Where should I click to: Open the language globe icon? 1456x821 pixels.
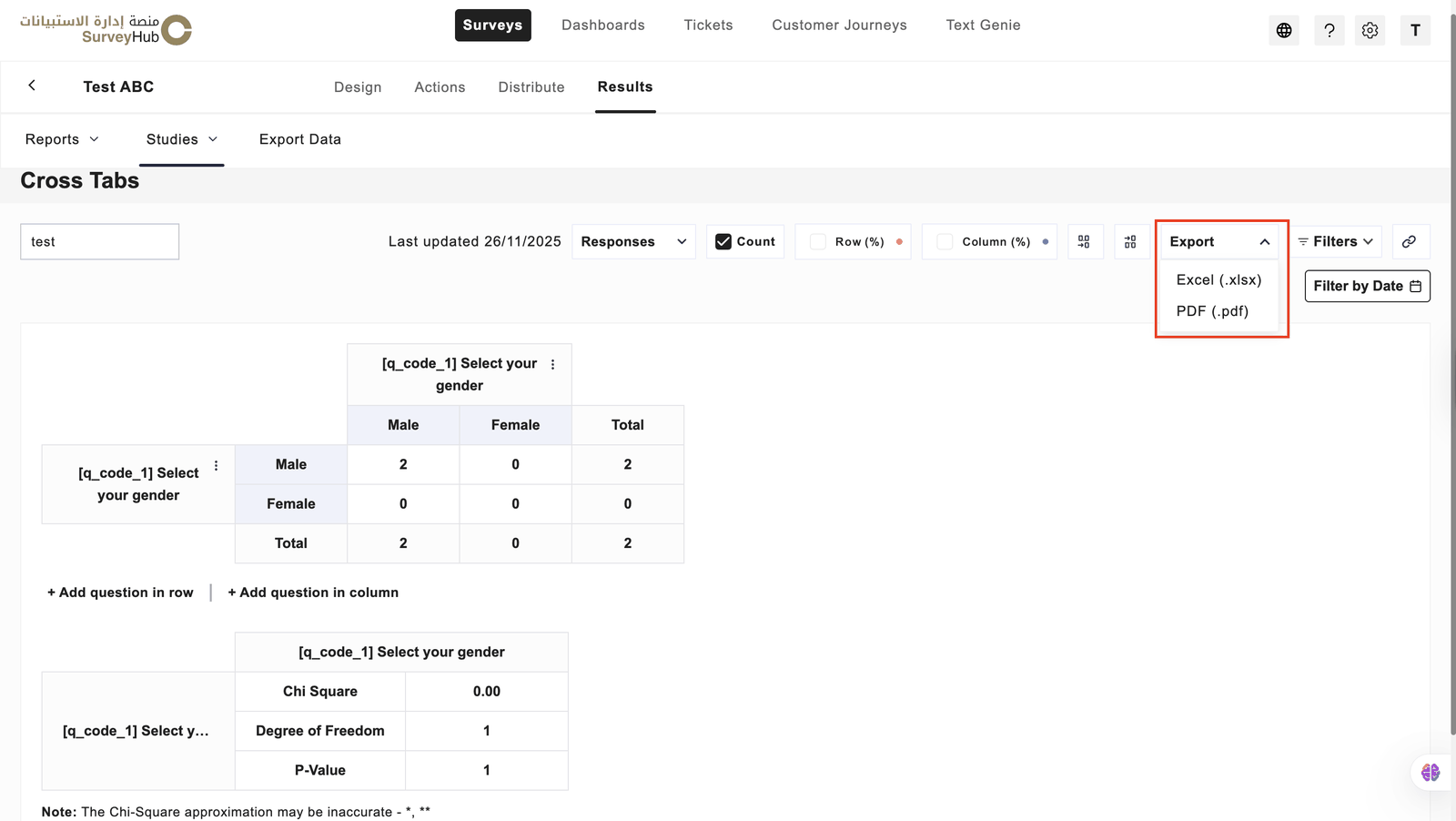(x=1284, y=30)
